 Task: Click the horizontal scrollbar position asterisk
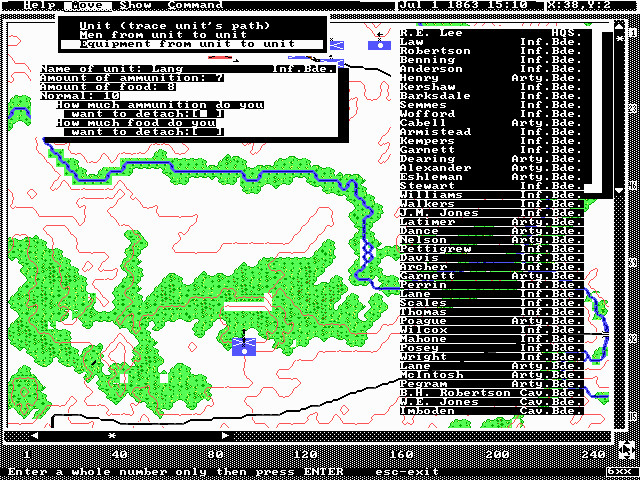pos(111,436)
